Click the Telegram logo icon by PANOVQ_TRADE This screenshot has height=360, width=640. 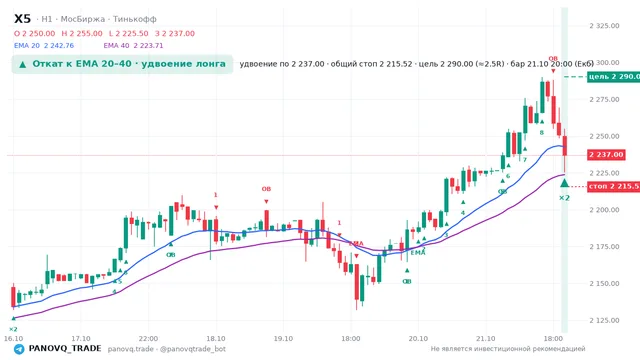coord(19,349)
